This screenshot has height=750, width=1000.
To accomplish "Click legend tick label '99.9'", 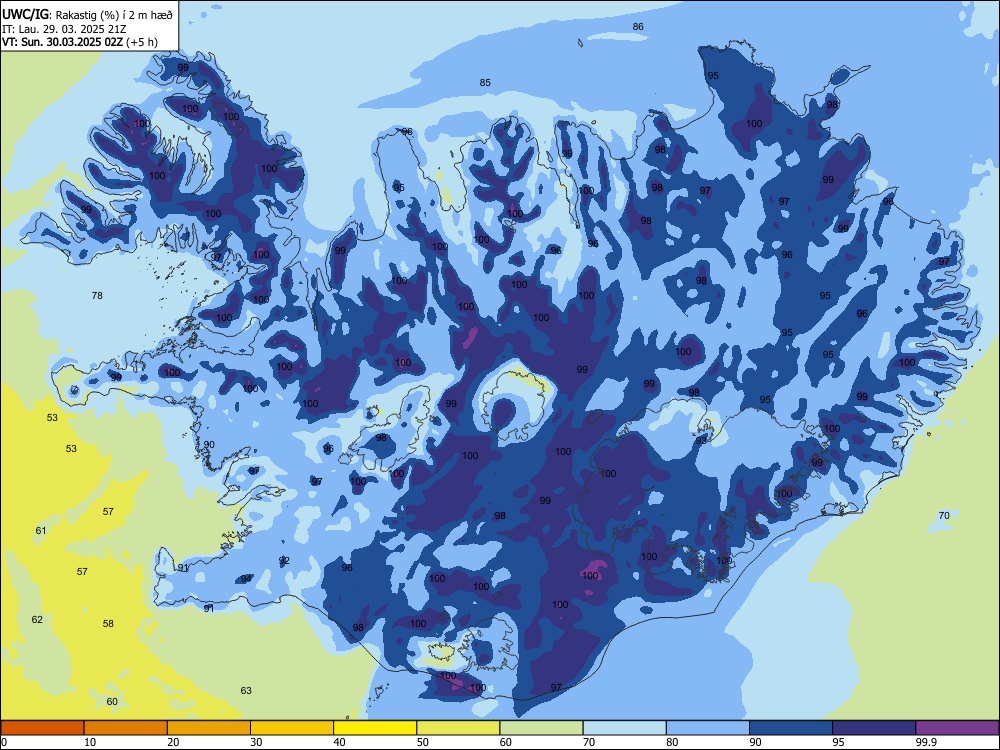I will pos(925,742).
